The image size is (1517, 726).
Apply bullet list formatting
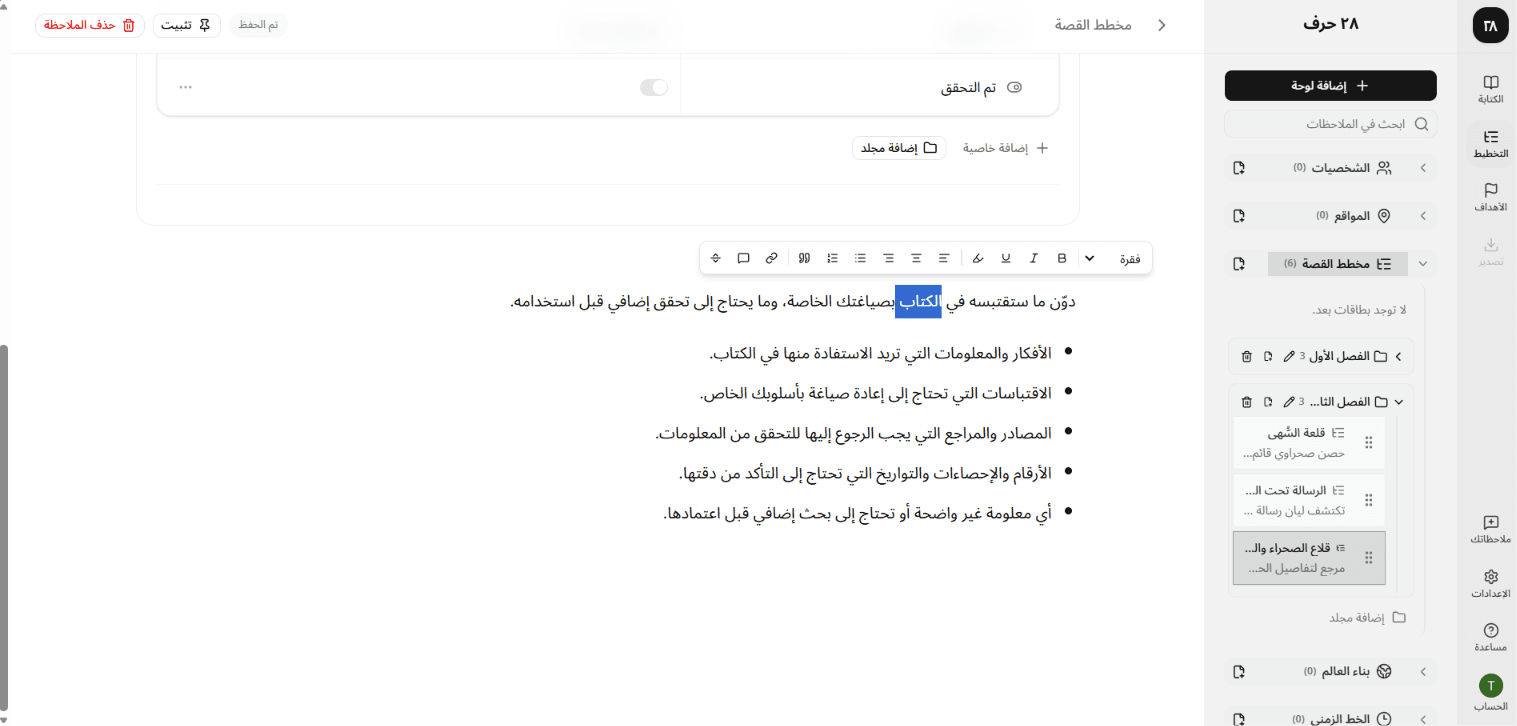(860, 258)
